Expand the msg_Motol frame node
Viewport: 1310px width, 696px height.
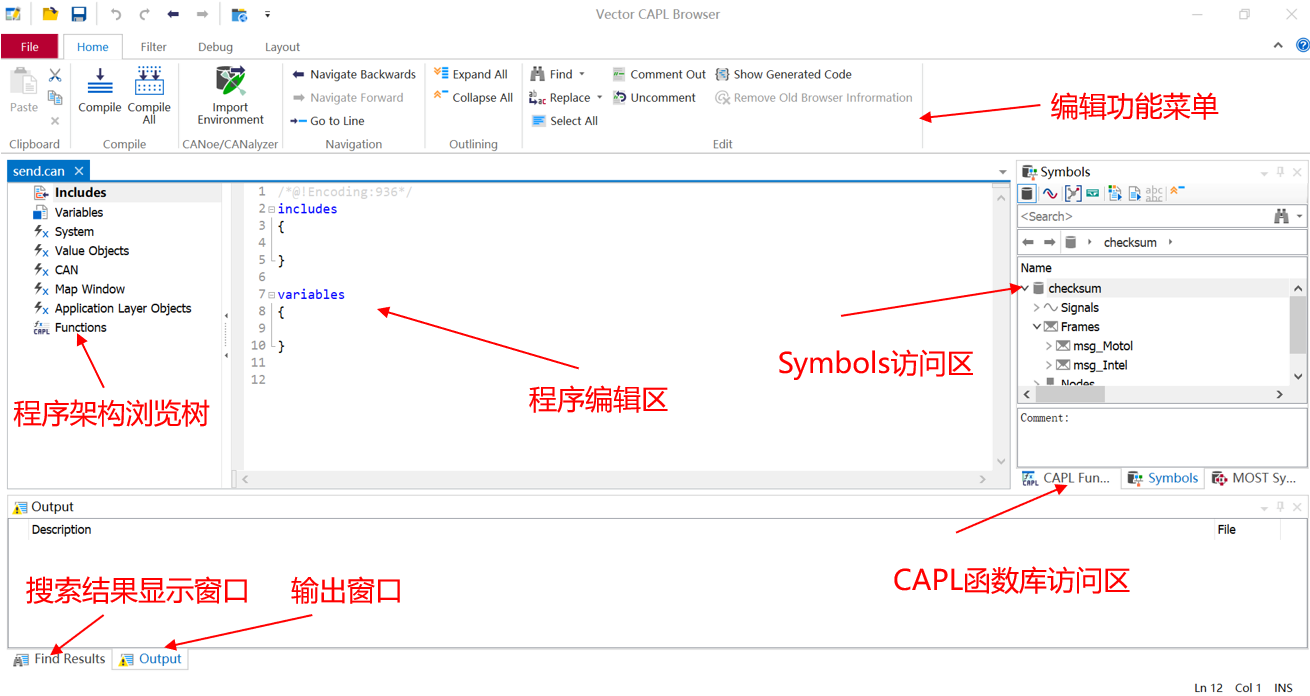tap(1048, 346)
